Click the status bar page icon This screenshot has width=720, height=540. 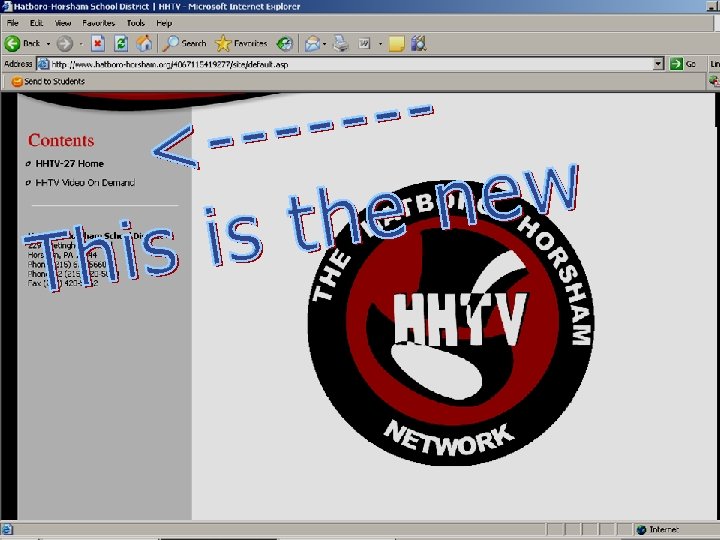pyautogui.click(x=7, y=530)
